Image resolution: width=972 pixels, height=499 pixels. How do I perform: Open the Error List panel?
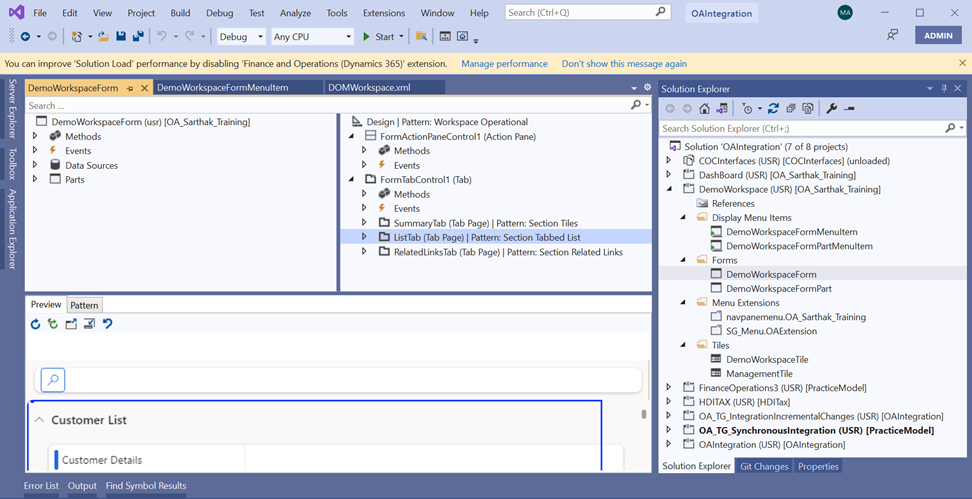[42, 486]
